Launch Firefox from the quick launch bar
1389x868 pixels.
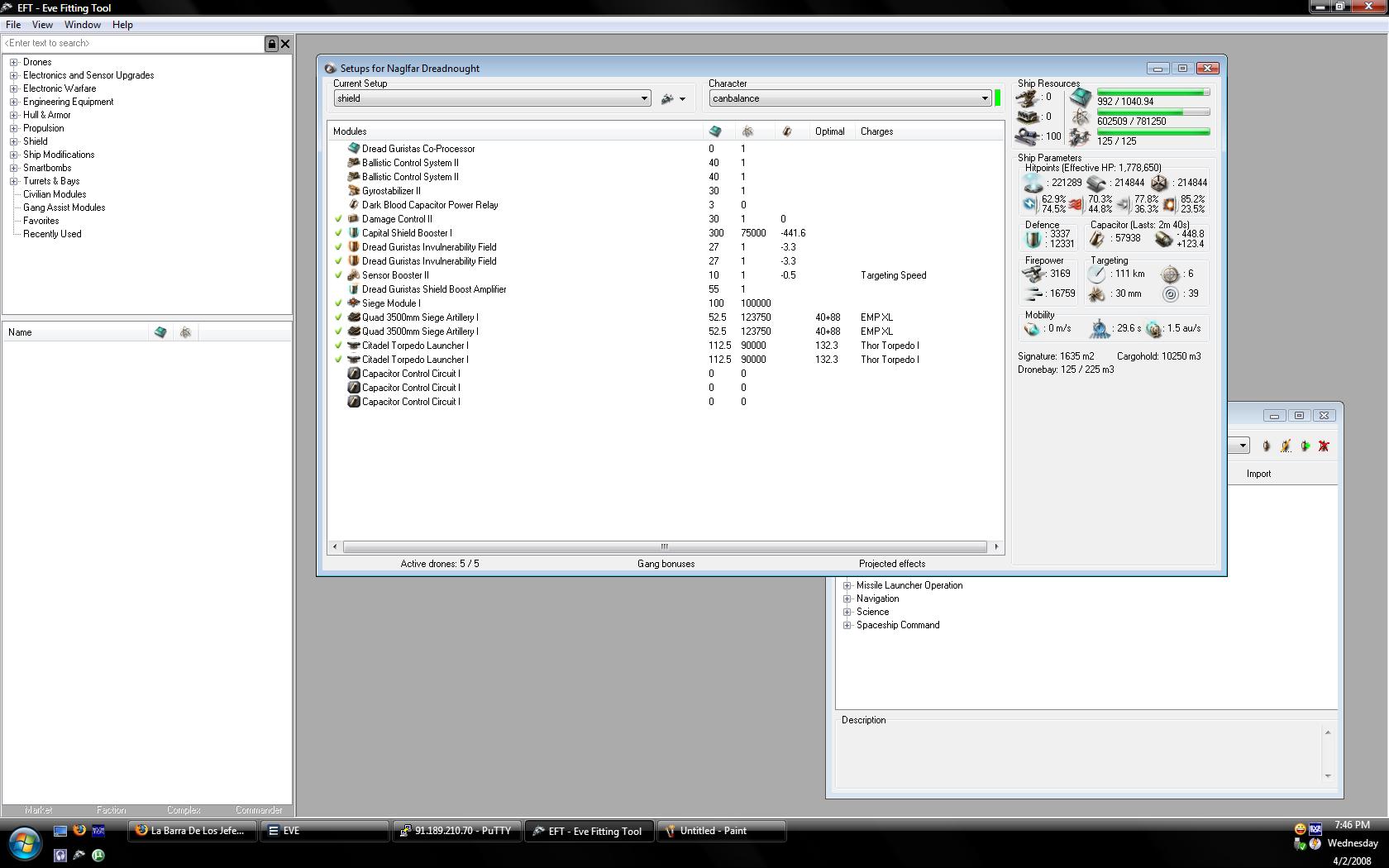(x=79, y=830)
